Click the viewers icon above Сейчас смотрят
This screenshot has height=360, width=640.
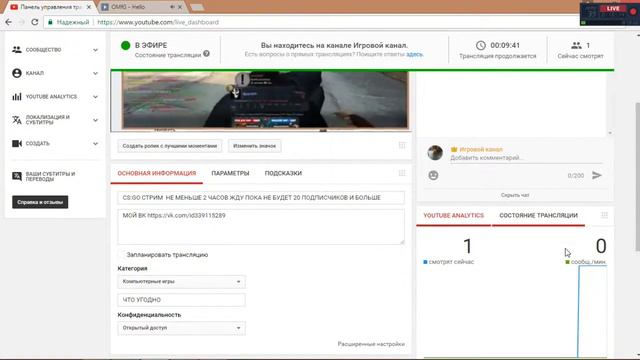click(576, 45)
